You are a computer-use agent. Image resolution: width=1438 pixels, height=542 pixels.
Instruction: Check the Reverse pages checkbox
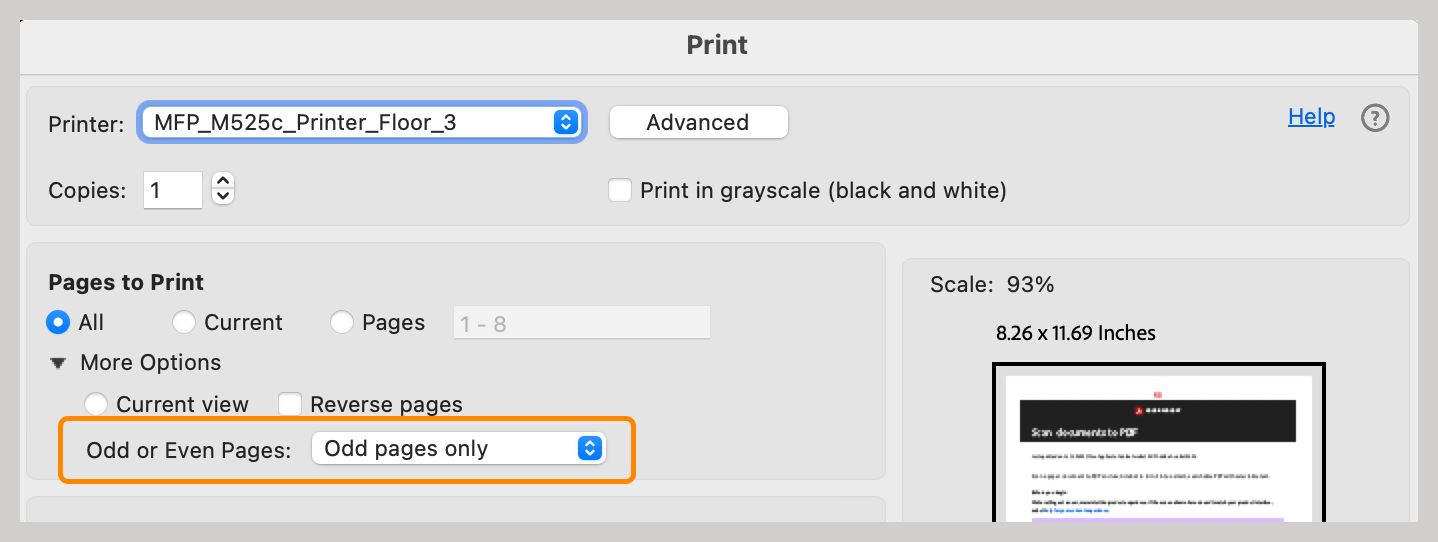coord(290,404)
